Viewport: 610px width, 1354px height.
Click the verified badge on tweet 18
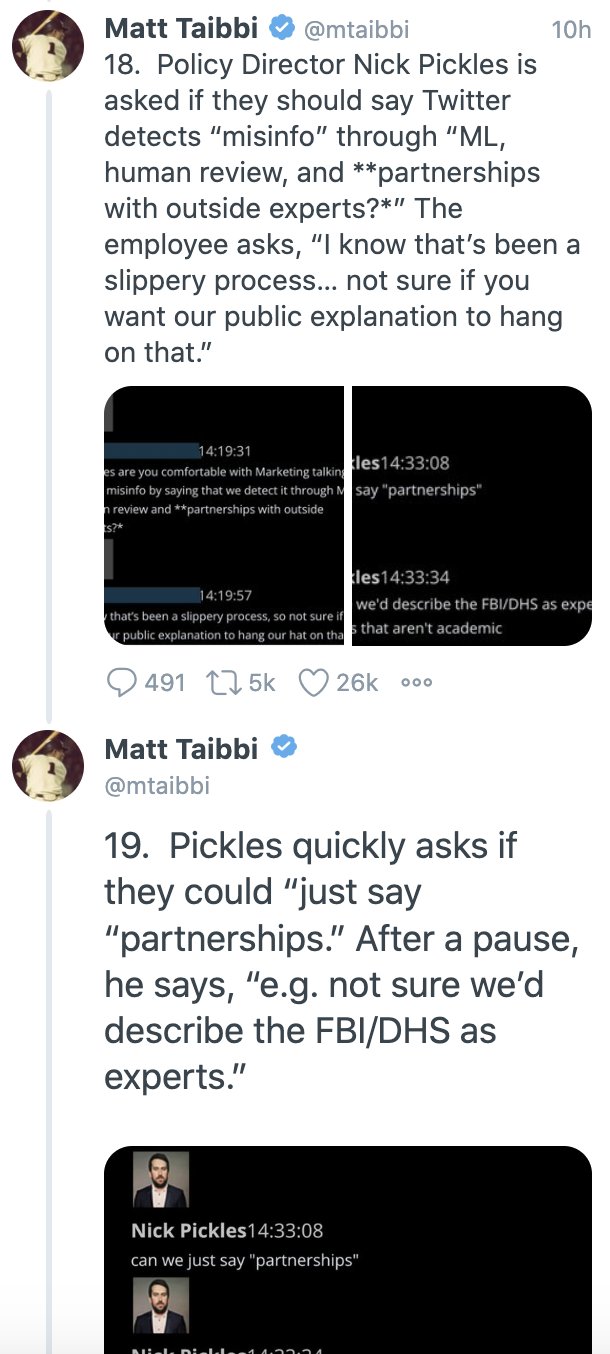(x=283, y=30)
